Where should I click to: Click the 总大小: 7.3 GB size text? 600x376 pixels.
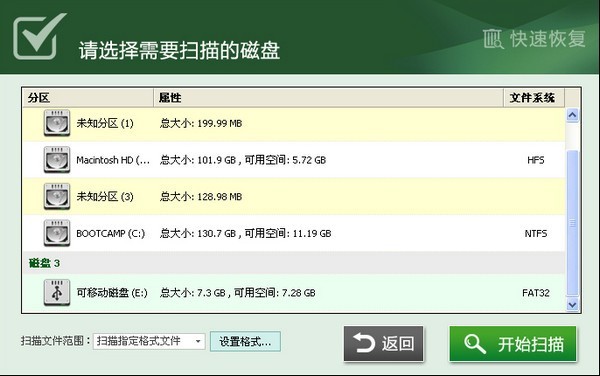pyautogui.click(x=192, y=293)
